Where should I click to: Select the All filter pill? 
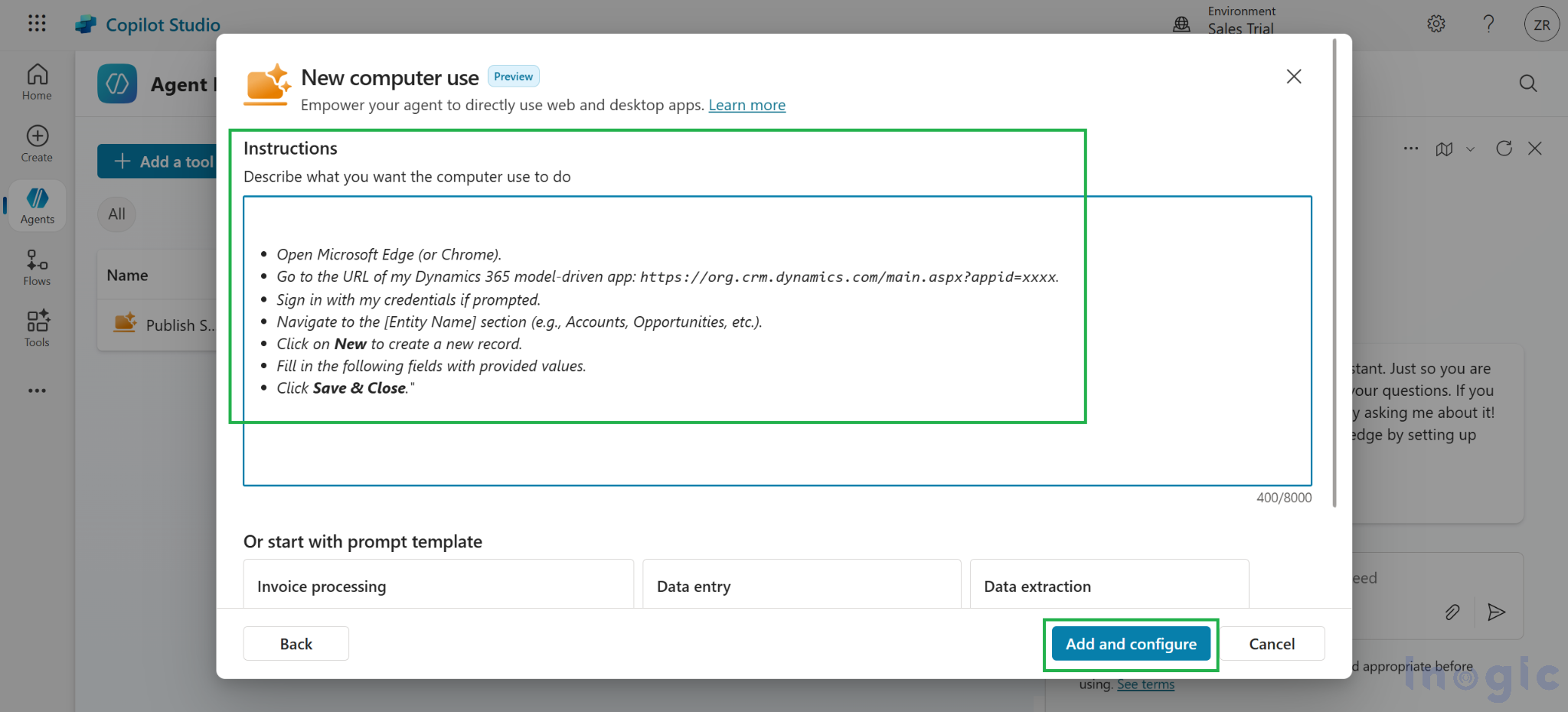pos(116,214)
